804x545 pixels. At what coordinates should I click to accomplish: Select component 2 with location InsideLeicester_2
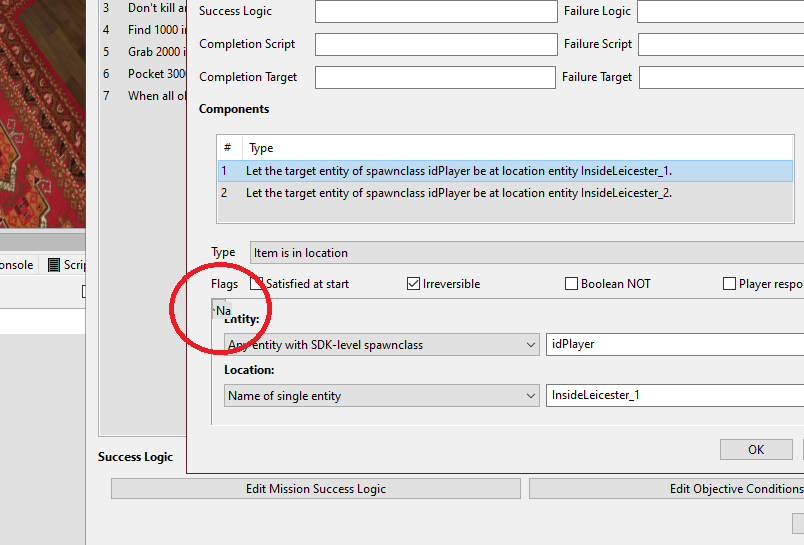[458, 193]
